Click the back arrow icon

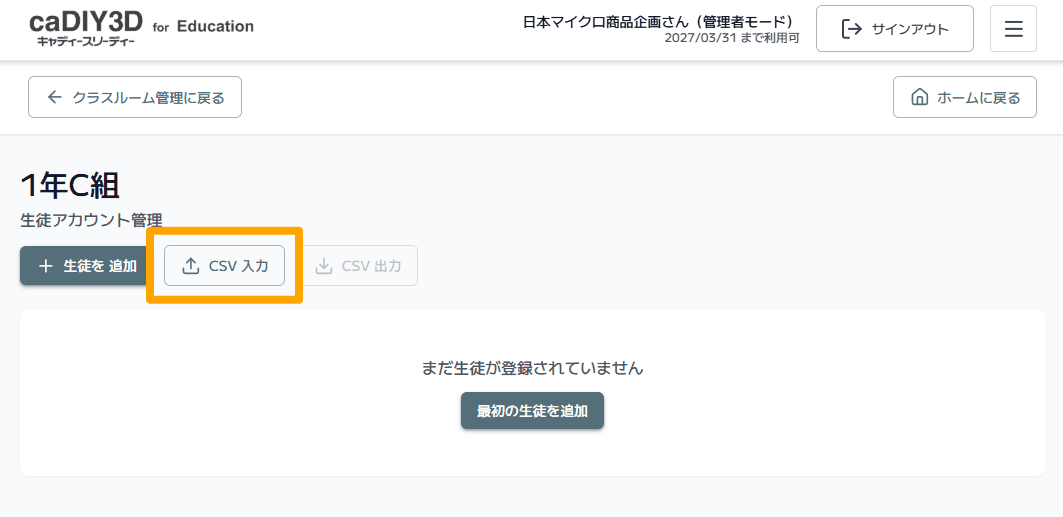tap(55, 97)
